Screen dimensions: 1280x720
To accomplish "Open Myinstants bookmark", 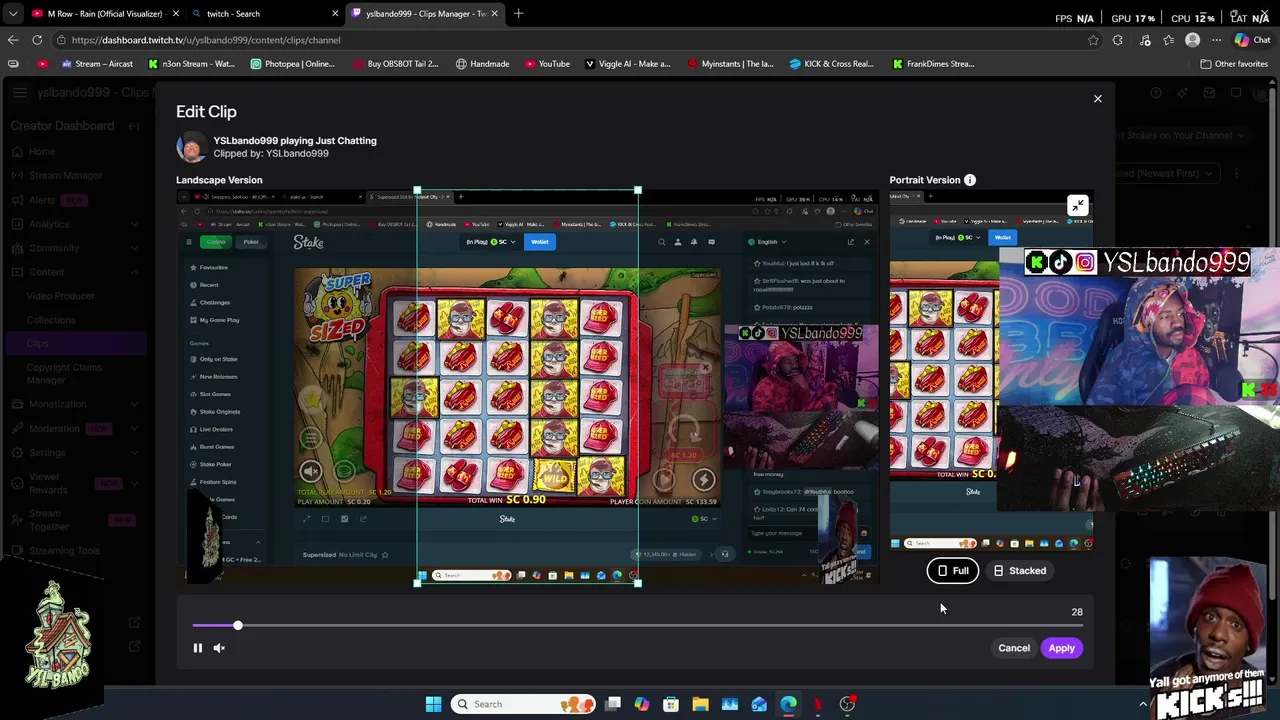I will [x=730, y=64].
